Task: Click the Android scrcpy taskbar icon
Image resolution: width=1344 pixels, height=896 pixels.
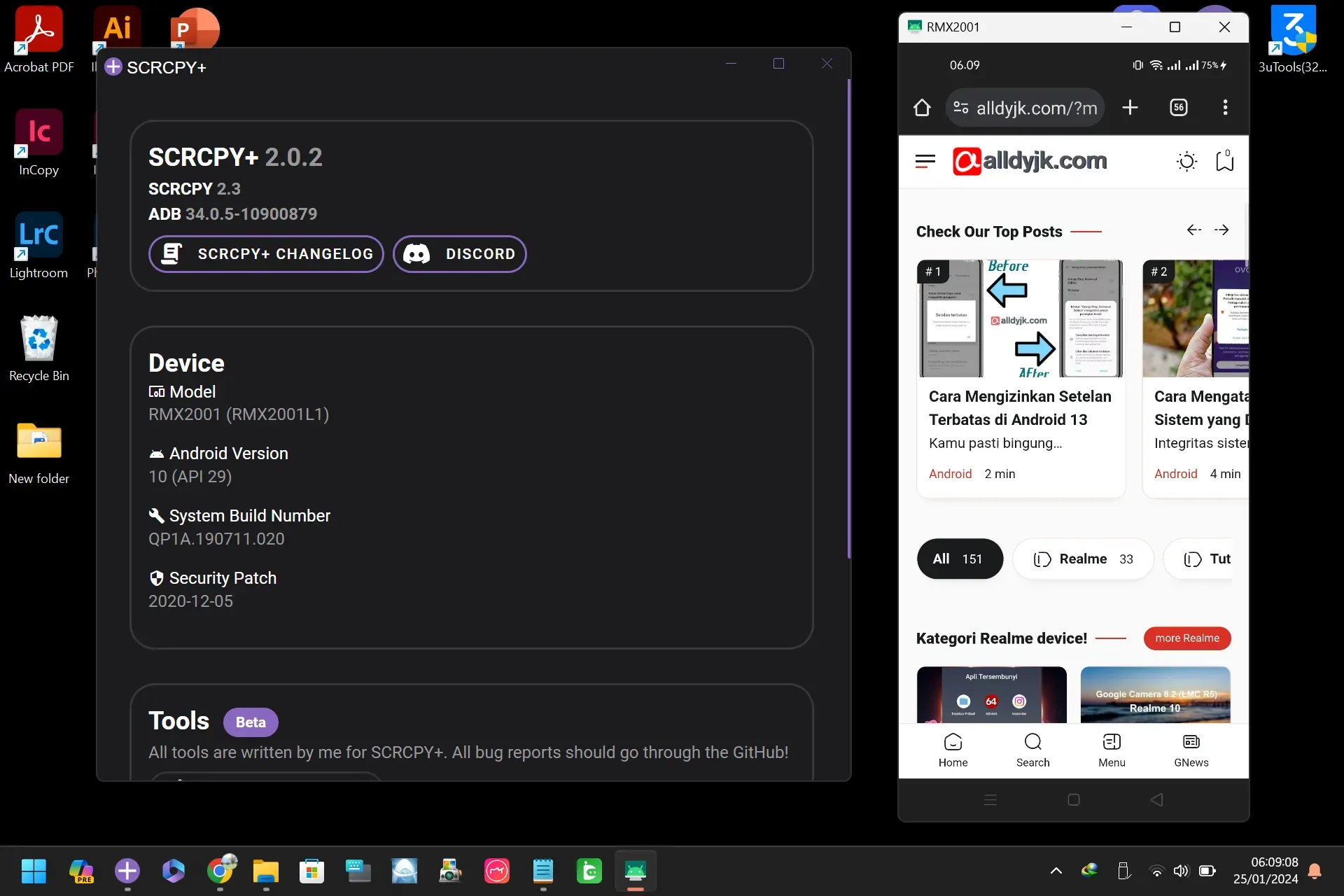Action: pos(636,871)
